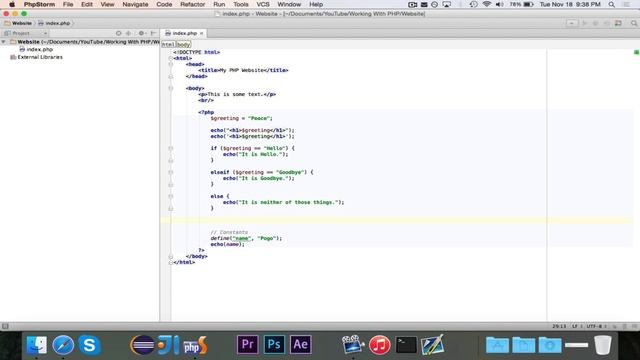Viewport: 640px width, 360px height.
Task: Click the Website breadcrumb in navigation bar
Action: 18,23
